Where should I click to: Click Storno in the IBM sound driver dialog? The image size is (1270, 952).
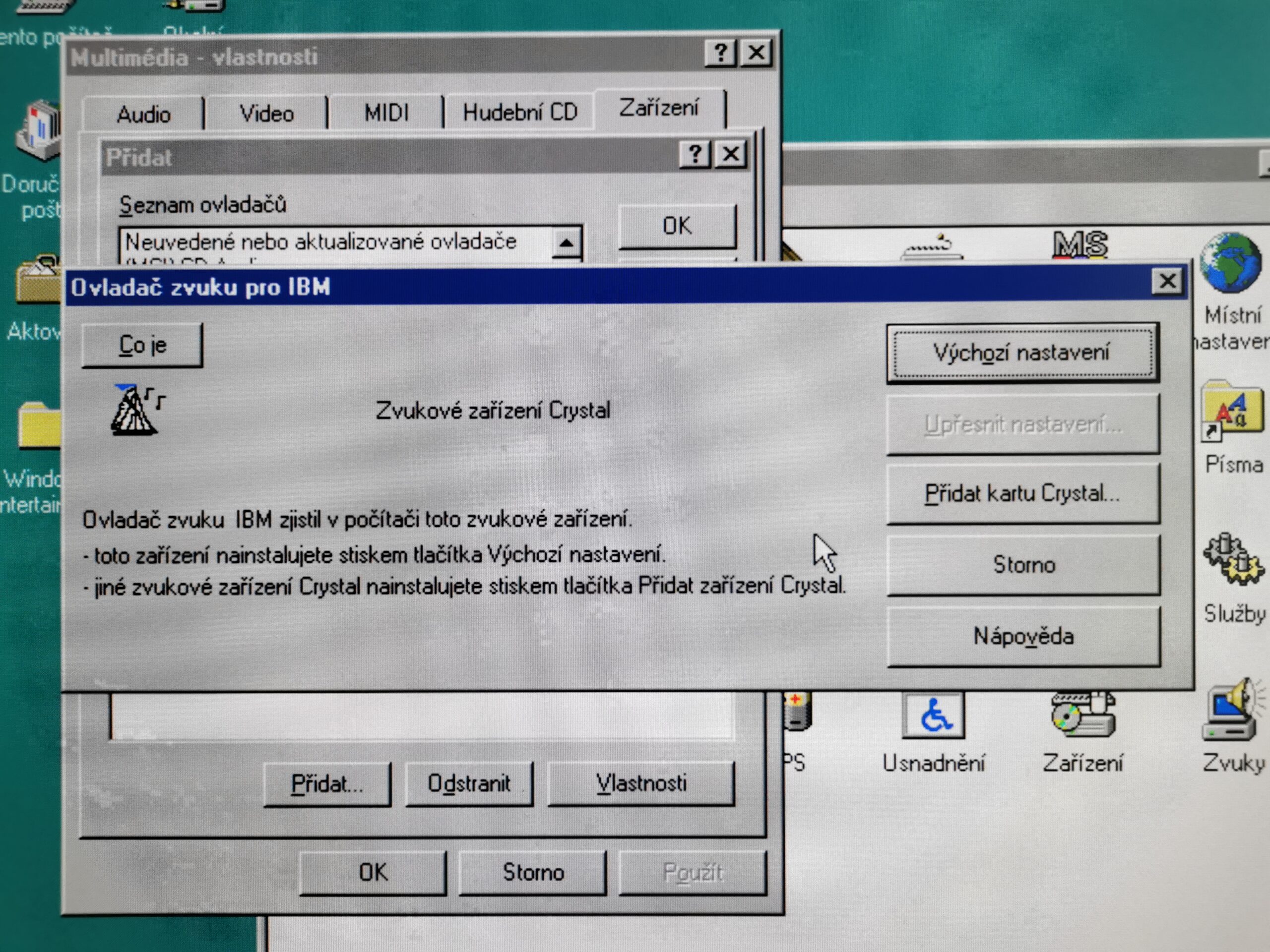pyautogui.click(x=1023, y=565)
